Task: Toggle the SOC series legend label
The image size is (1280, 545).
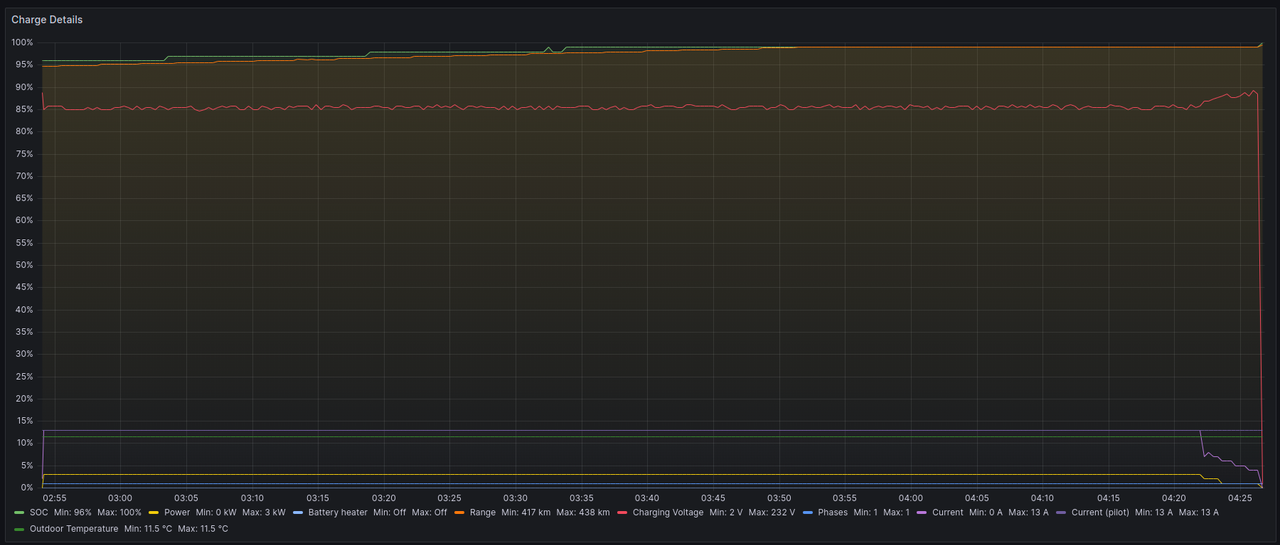Action: (39, 512)
